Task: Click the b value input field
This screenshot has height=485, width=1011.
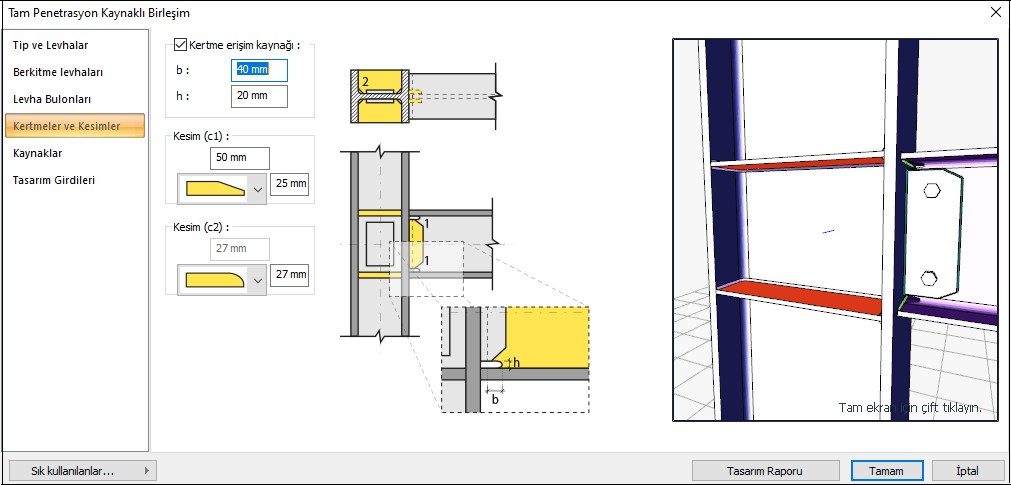Action: click(259, 70)
